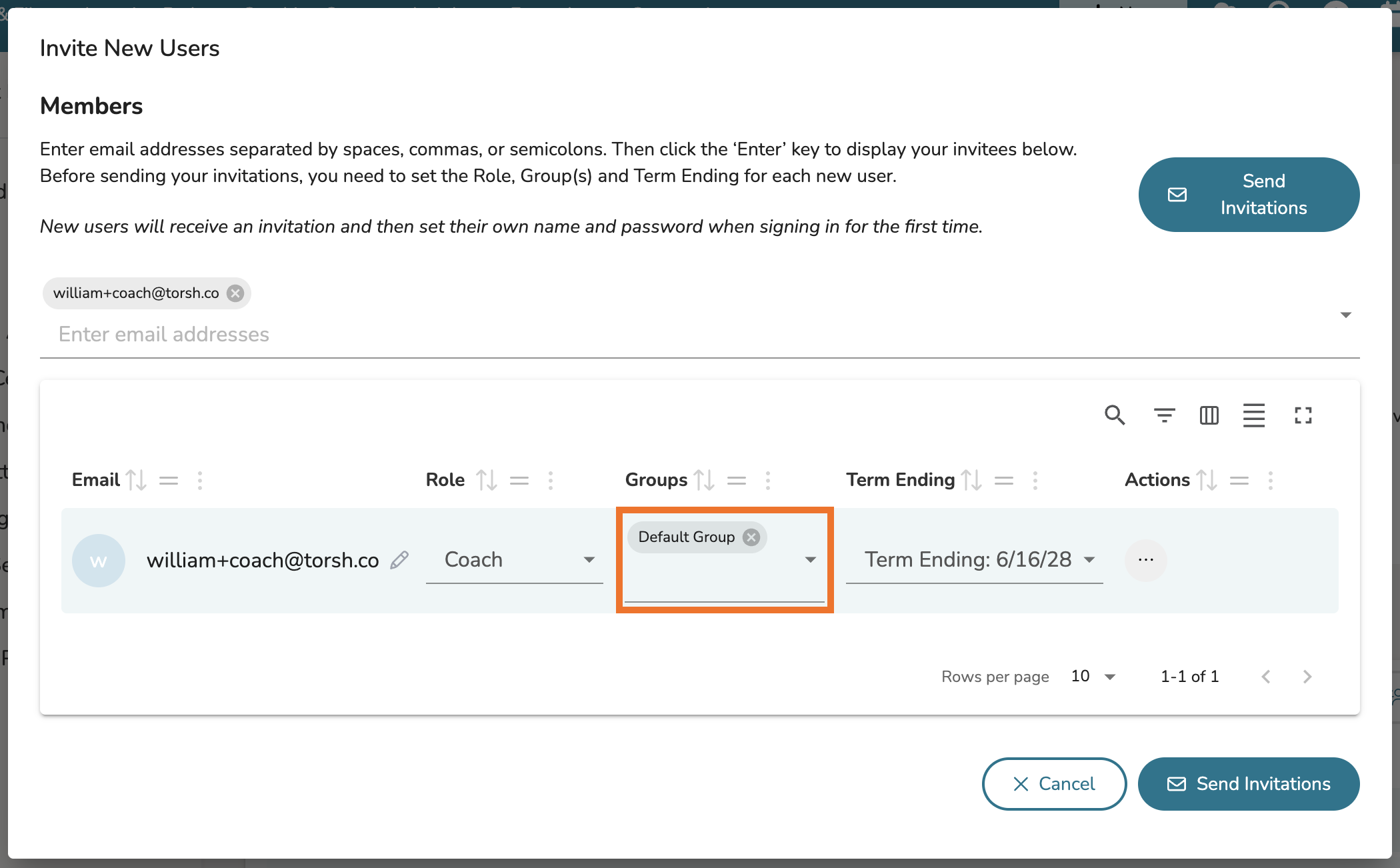The width and height of the screenshot is (1400, 868).
Task: Expand Groups selection dropdown arrow
Action: (811, 560)
